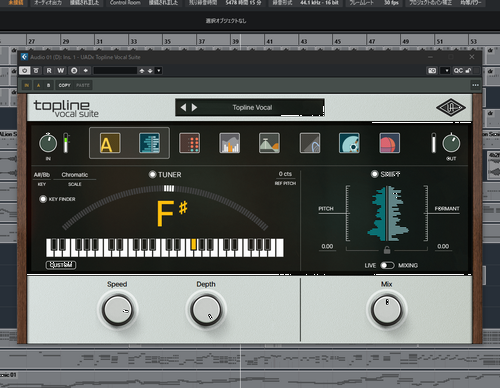This screenshot has height=388, width=500.
Task: Open the preset management dropdown arrow
Action: click(x=159, y=71)
